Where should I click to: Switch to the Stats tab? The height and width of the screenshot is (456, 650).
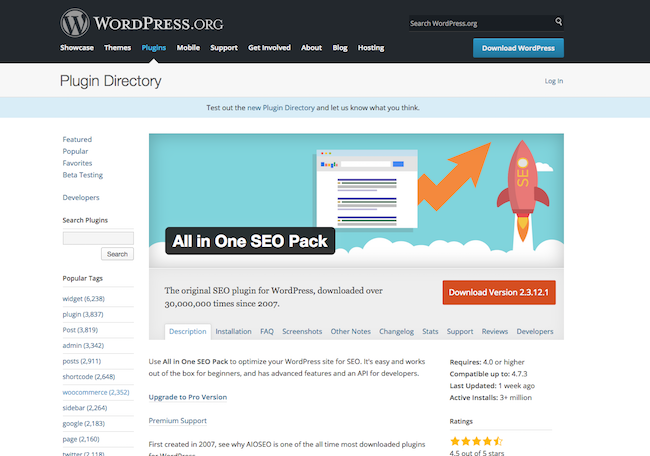[x=430, y=332]
